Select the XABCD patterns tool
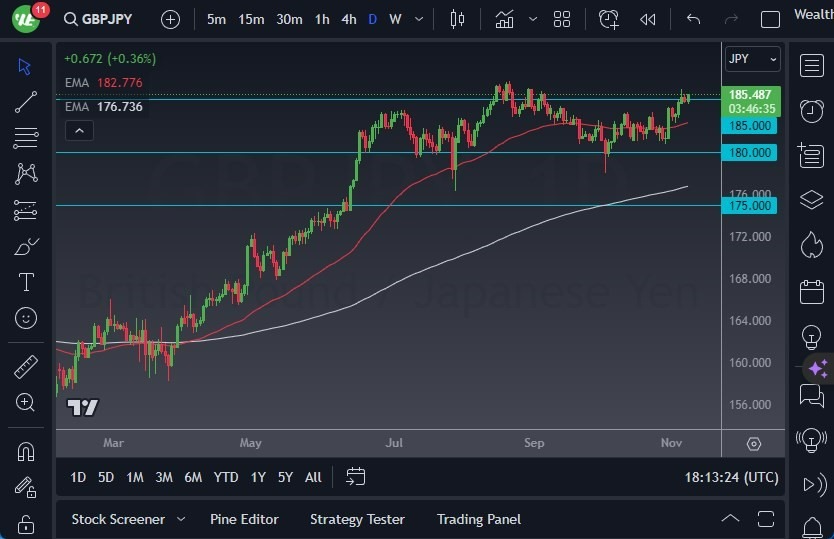The width and height of the screenshot is (834, 539). click(26, 173)
